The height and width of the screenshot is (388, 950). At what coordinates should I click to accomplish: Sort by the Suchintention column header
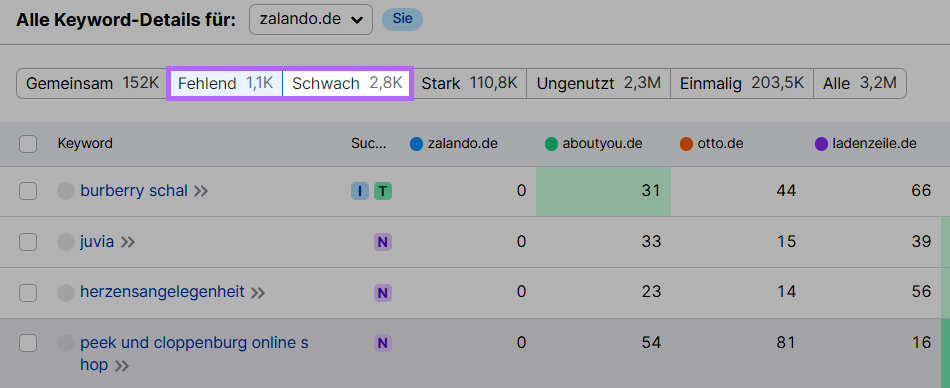[368, 144]
